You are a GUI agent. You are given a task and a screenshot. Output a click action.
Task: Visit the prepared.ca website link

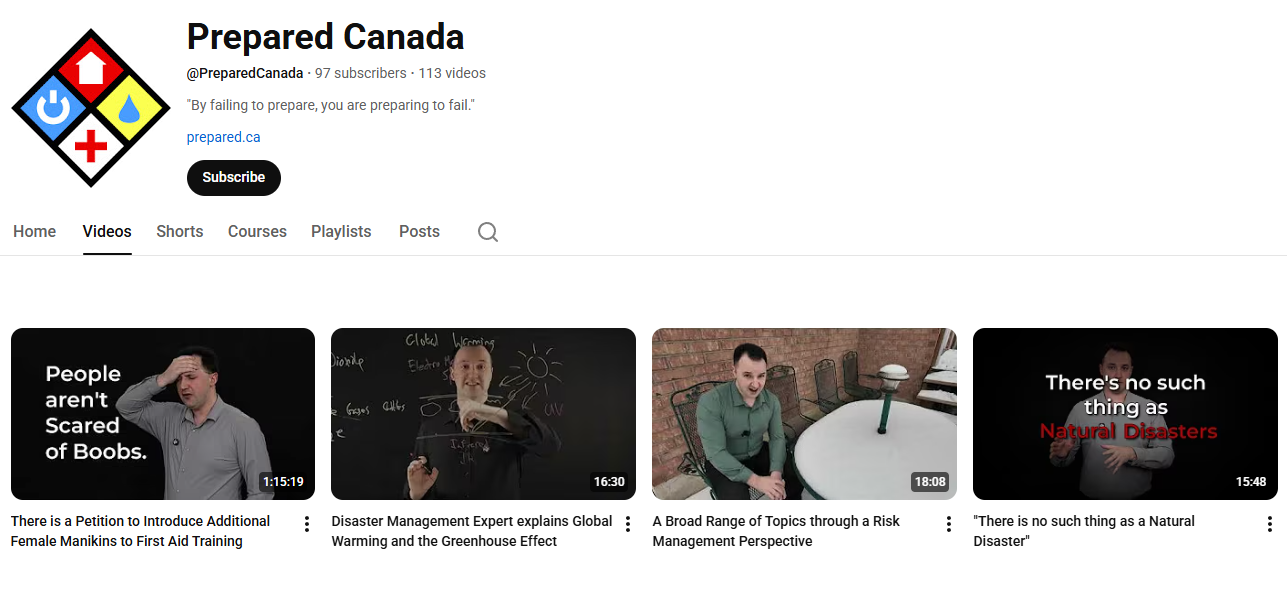pos(223,137)
